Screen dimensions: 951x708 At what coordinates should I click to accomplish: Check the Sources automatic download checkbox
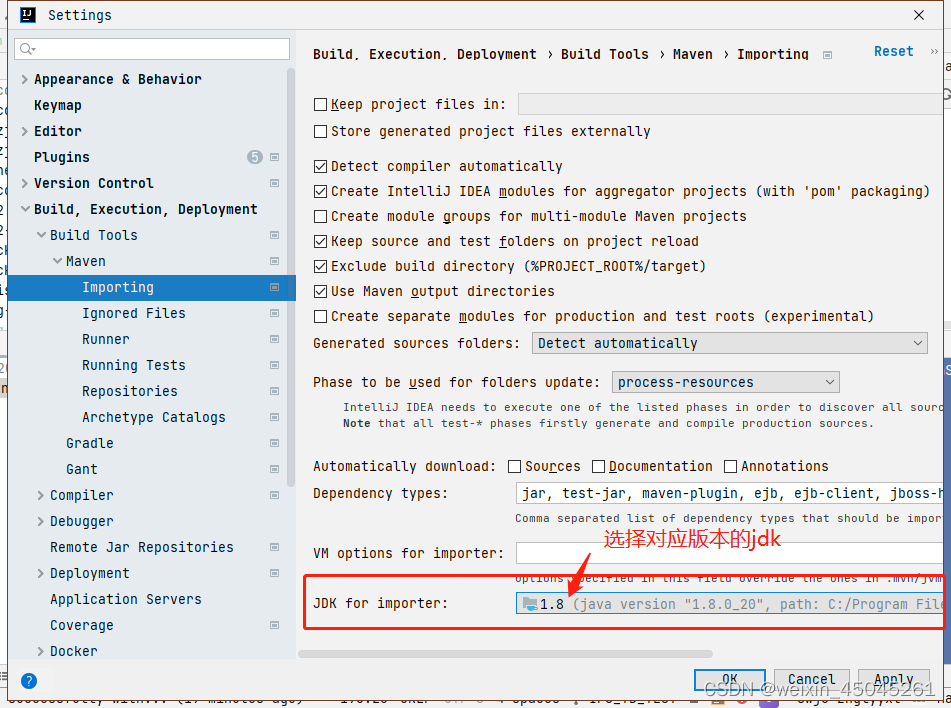(516, 466)
